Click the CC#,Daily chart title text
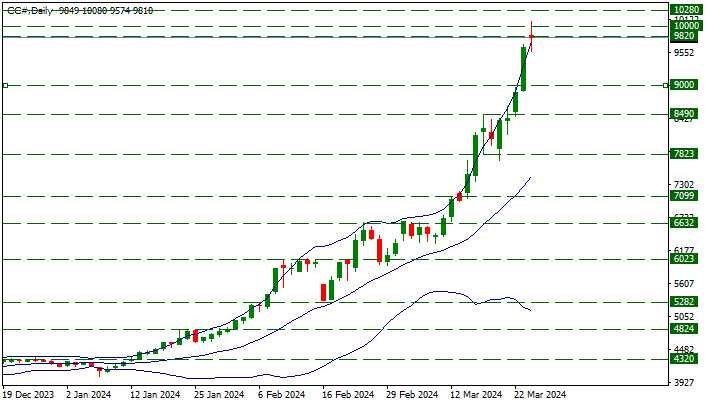This screenshot has width=709, height=406. [29, 10]
